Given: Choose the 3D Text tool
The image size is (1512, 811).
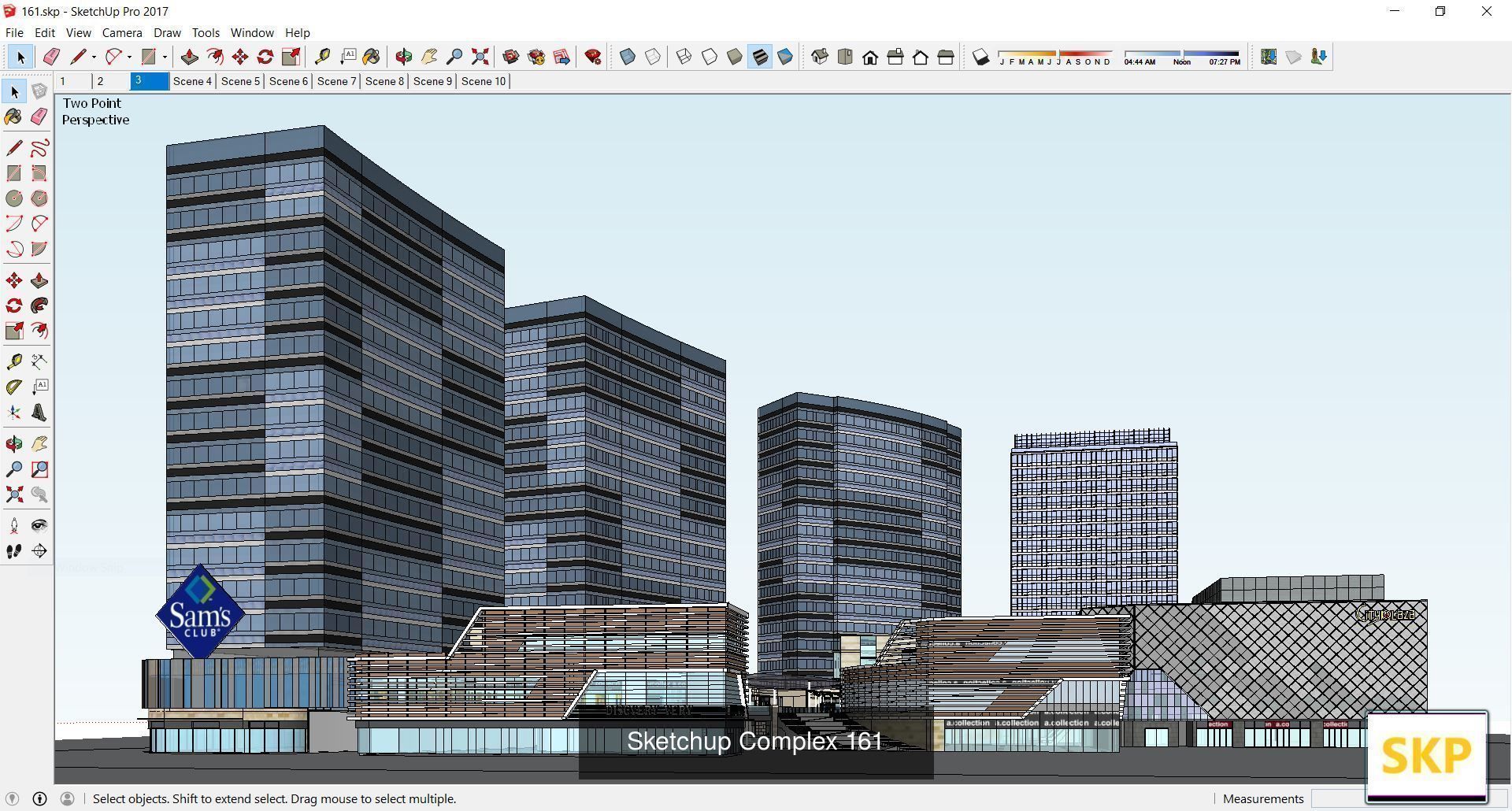Looking at the screenshot, I should pyautogui.click(x=39, y=413).
